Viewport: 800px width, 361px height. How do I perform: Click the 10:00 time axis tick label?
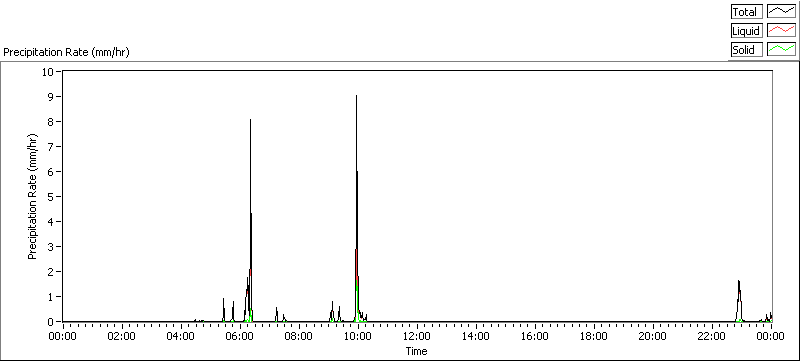(357, 336)
